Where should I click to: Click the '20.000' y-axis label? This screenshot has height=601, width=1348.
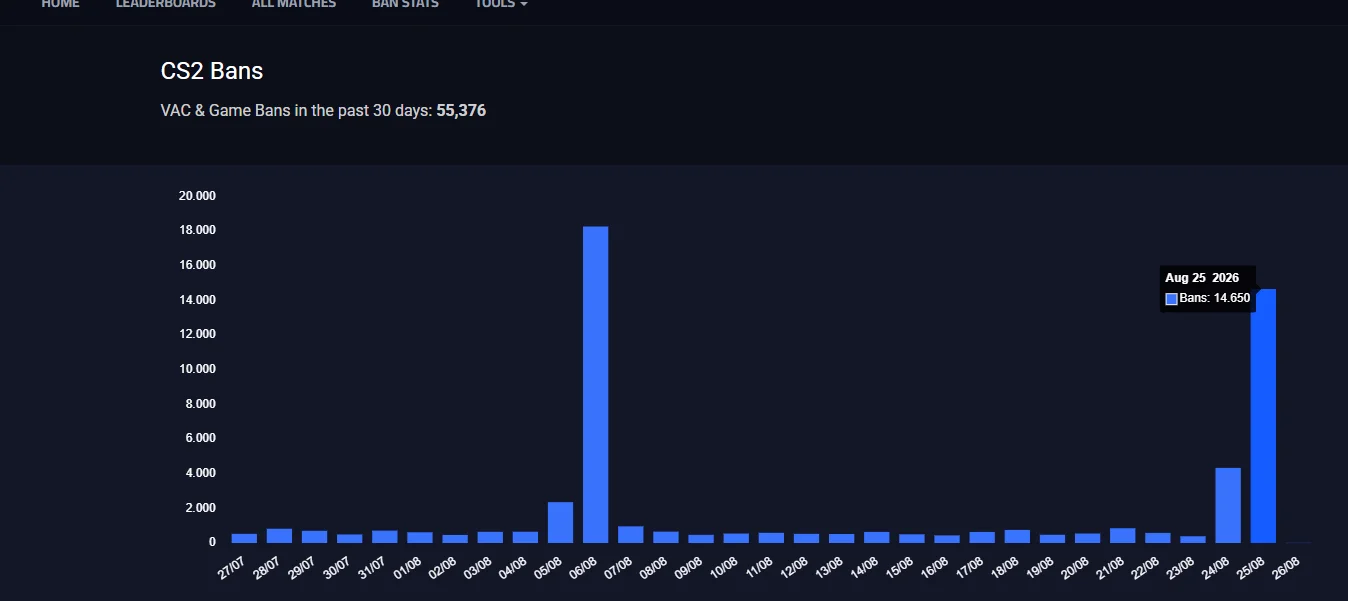click(197, 196)
